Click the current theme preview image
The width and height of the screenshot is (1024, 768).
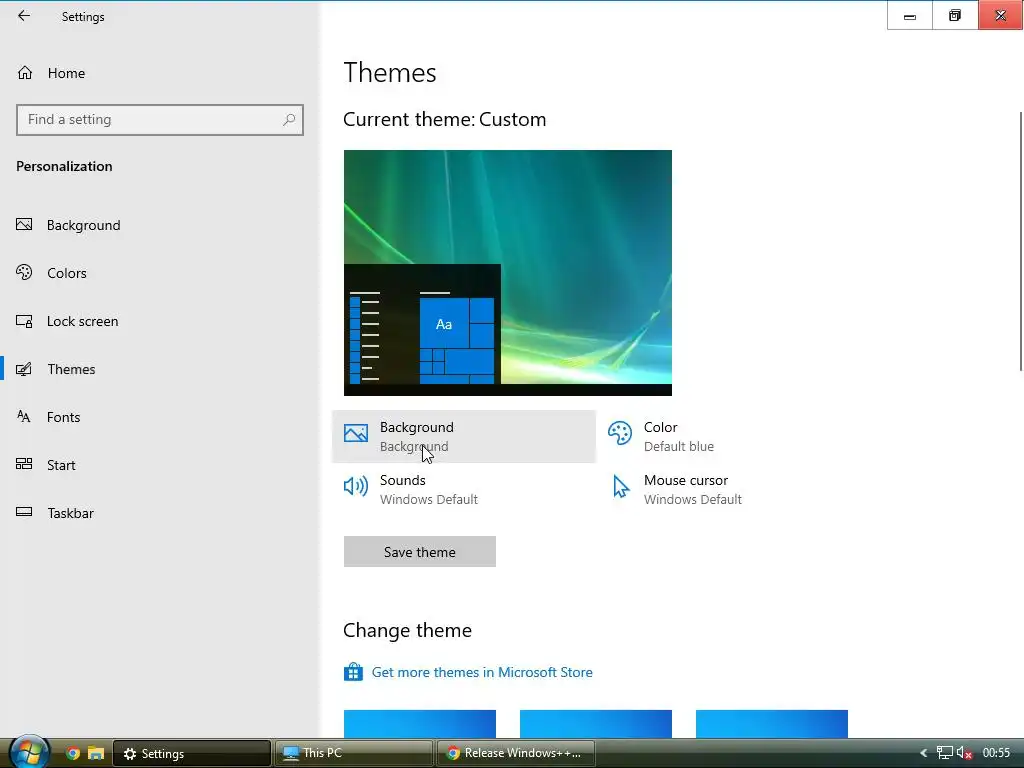507,273
